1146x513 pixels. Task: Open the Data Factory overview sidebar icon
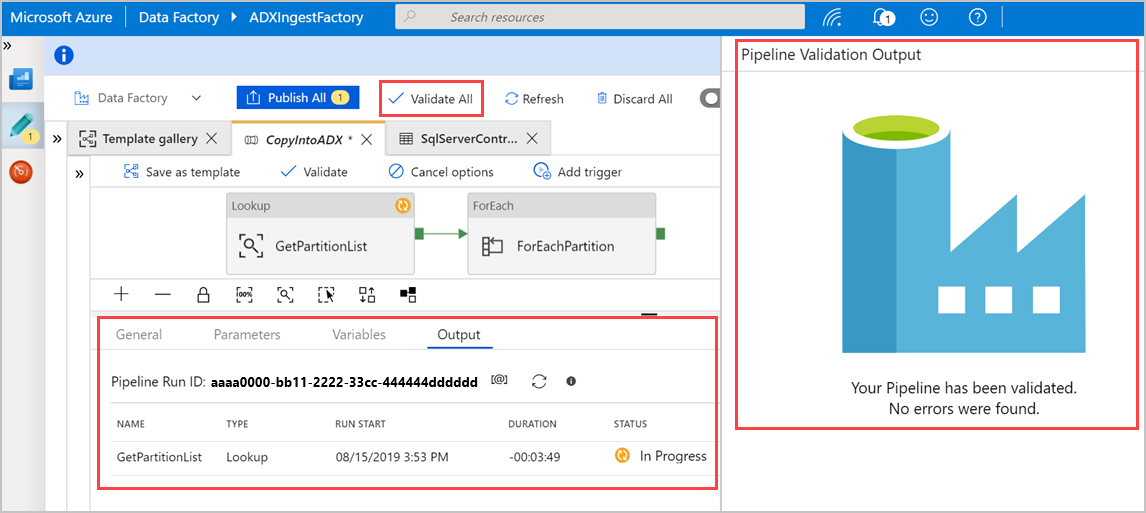[x=21, y=79]
